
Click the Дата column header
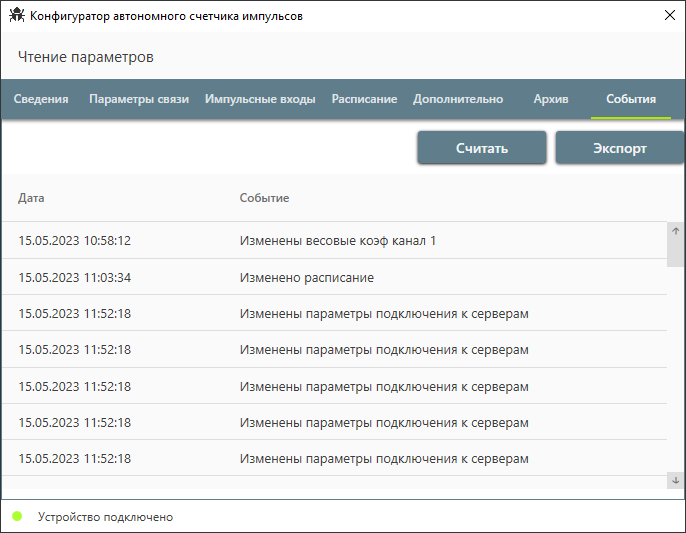point(31,198)
